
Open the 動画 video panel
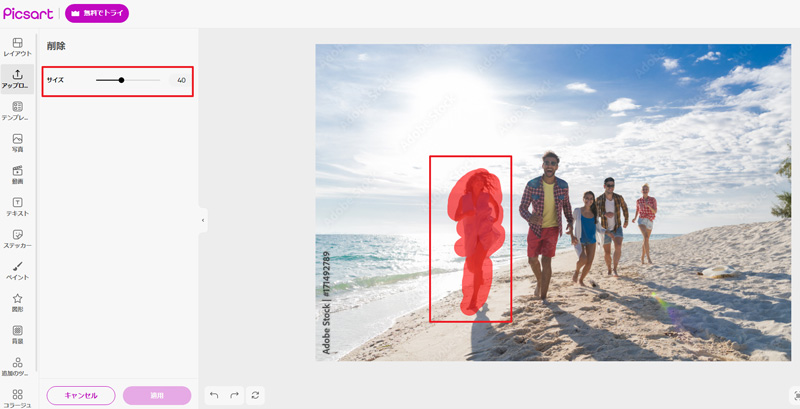[17, 175]
